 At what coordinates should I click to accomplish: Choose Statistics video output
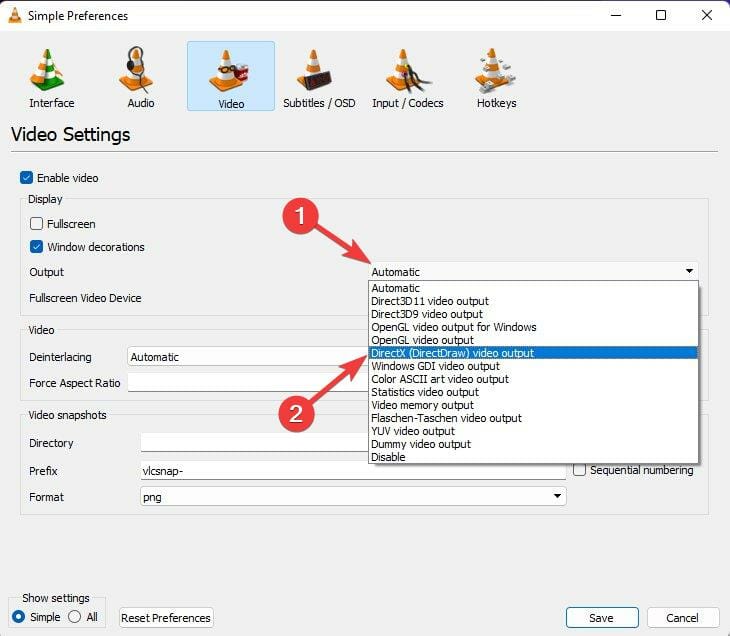coord(534,392)
